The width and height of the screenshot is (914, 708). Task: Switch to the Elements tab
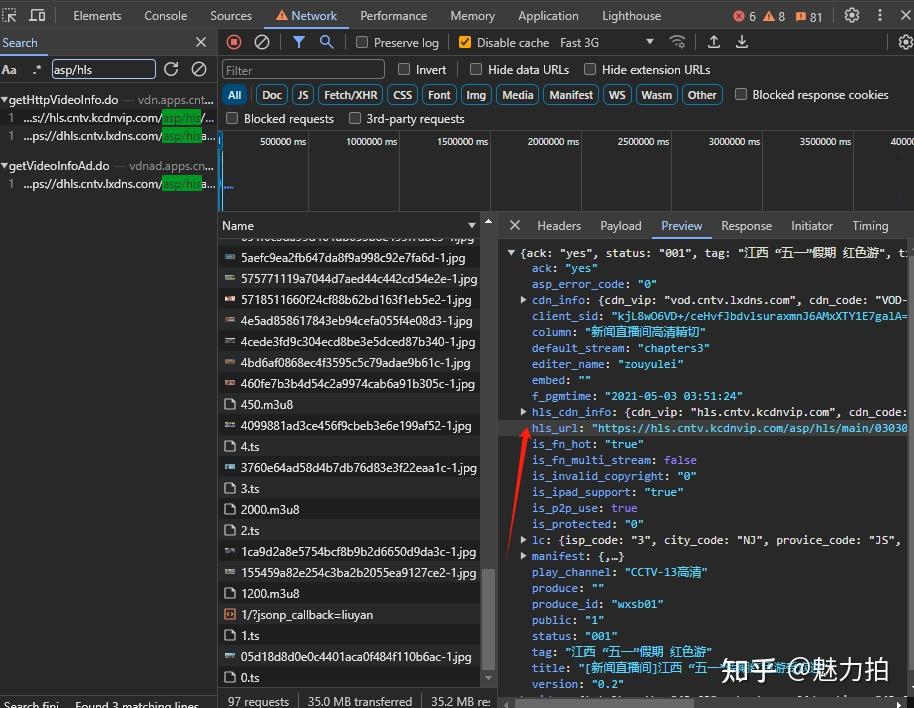click(x=97, y=16)
